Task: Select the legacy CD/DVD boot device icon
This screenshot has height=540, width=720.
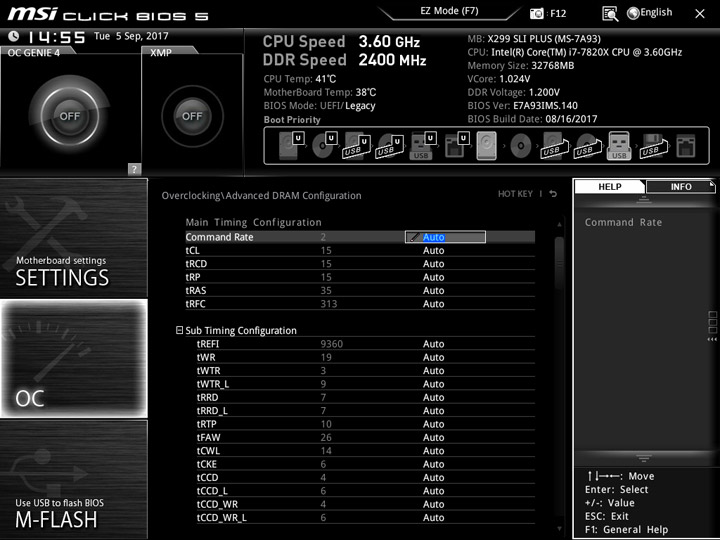Action: 521,146
